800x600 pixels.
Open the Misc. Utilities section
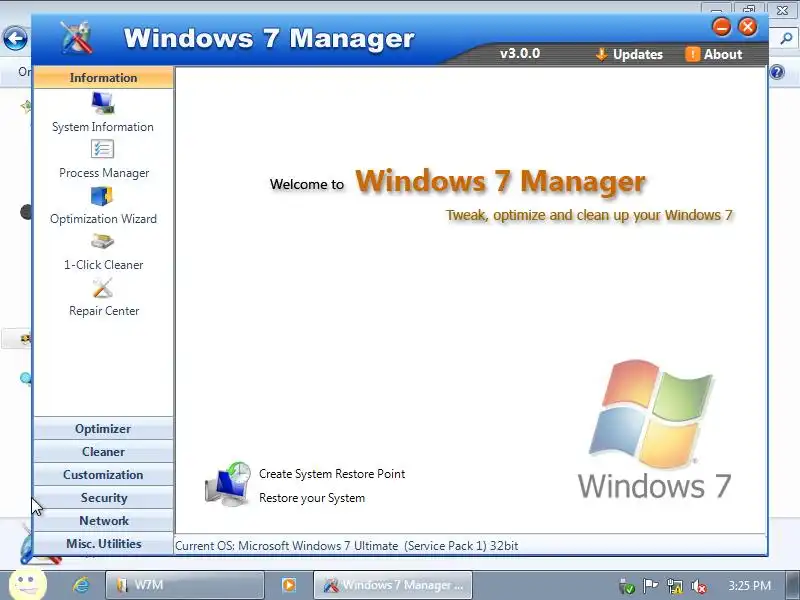coord(104,543)
